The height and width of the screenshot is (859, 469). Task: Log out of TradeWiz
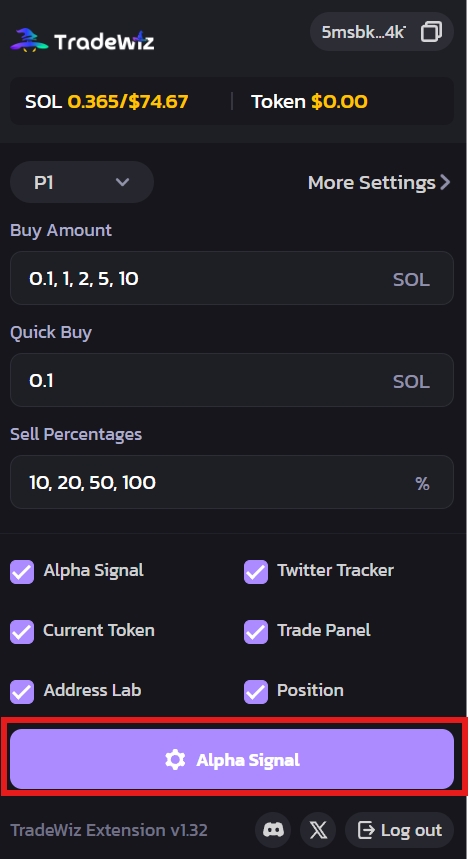pyautogui.click(x=399, y=830)
